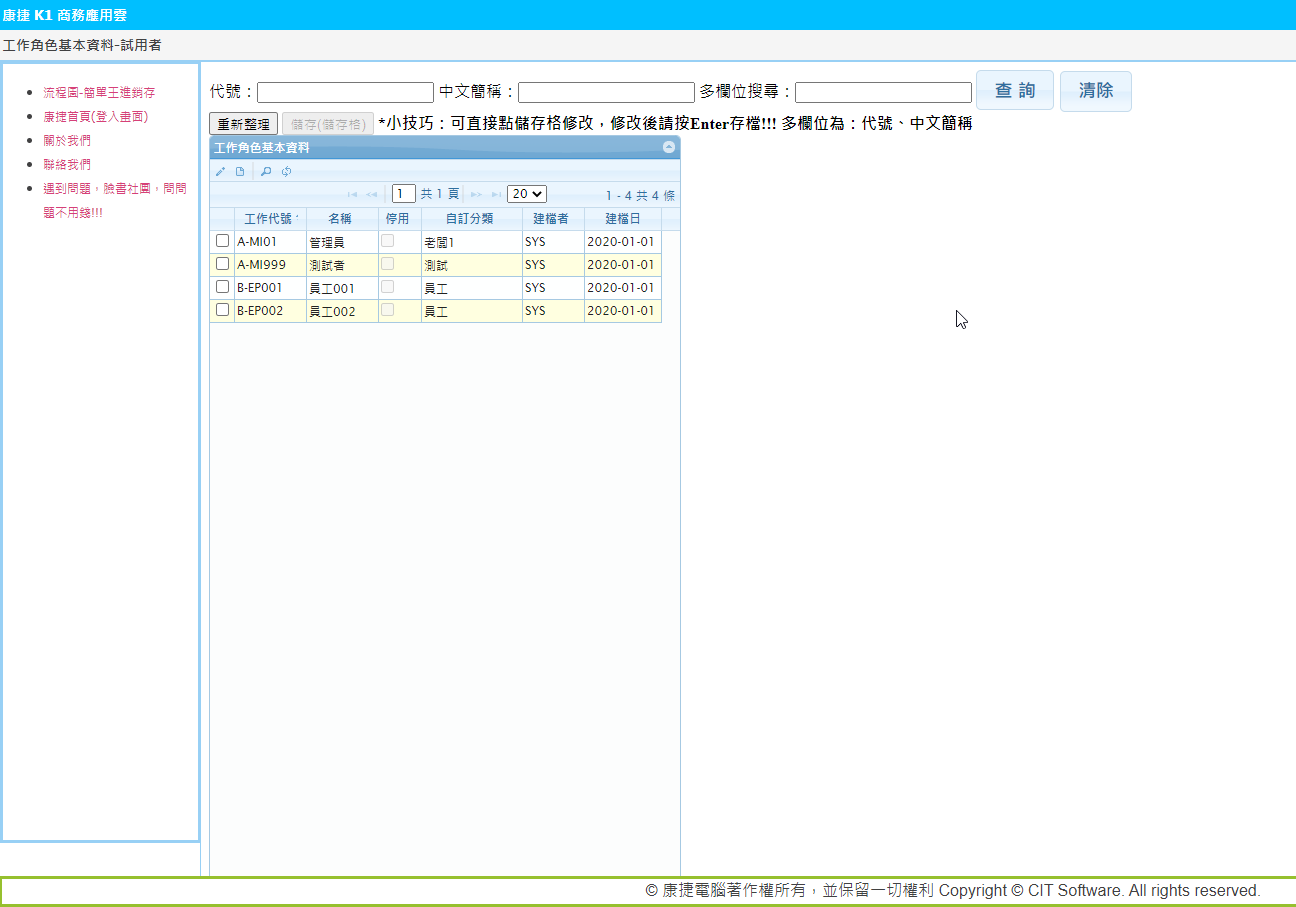Open the rows-per-page dropdown showing 20
Image resolution: width=1296 pixels, height=907 pixels.
[x=526, y=194]
